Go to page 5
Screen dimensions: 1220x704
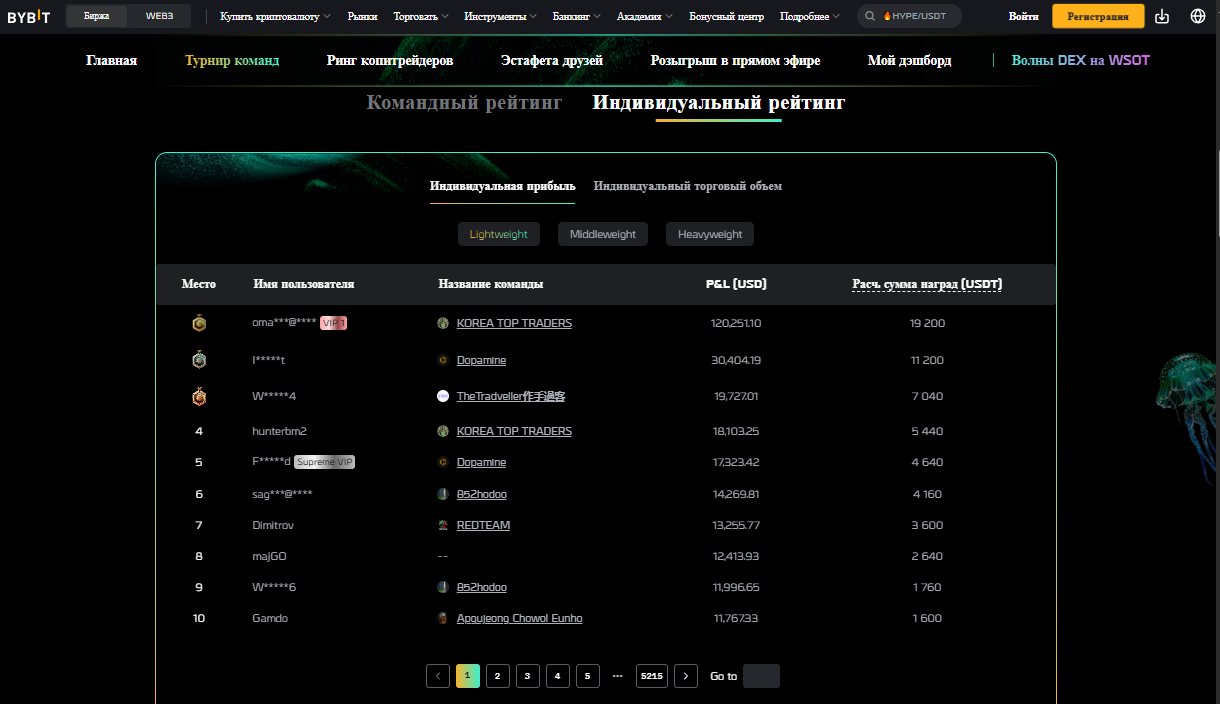(x=588, y=676)
